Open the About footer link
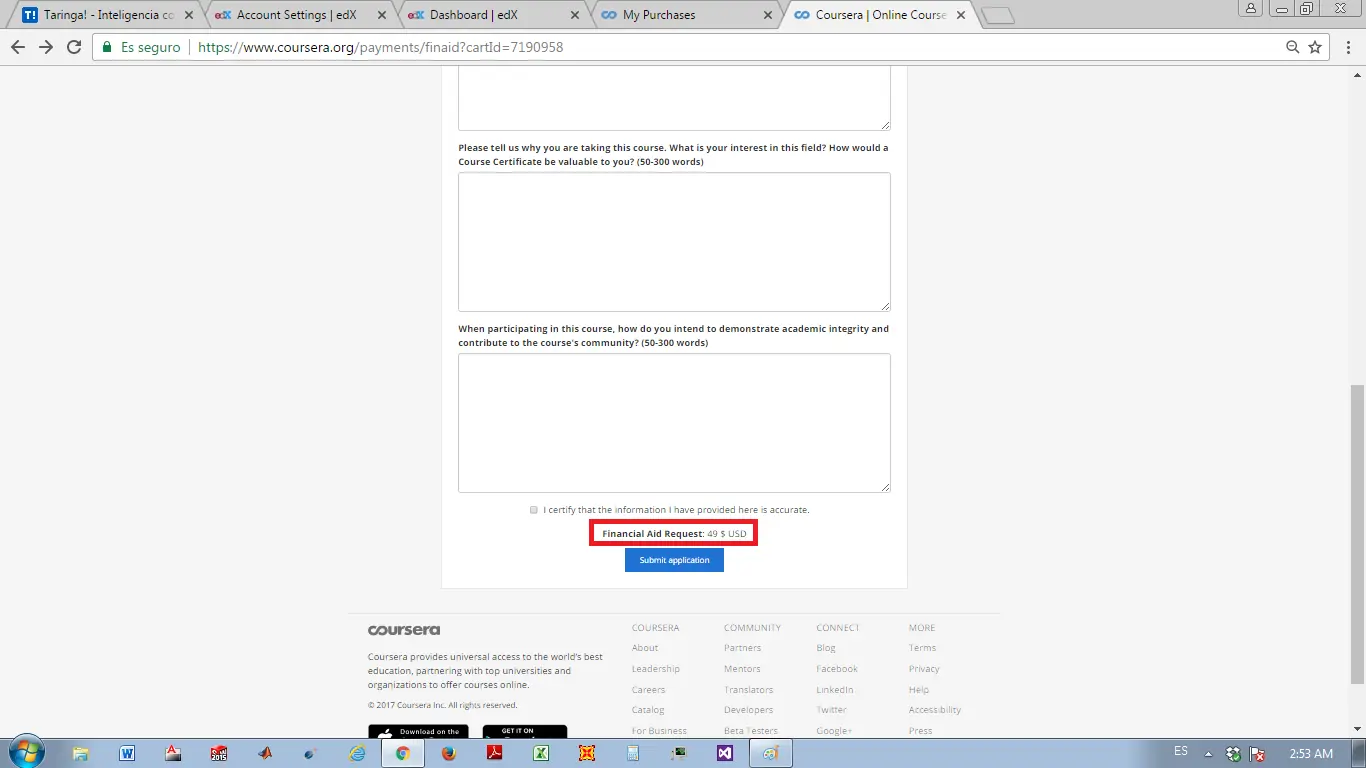This screenshot has height=768, width=1366. [x=645, y=648]
